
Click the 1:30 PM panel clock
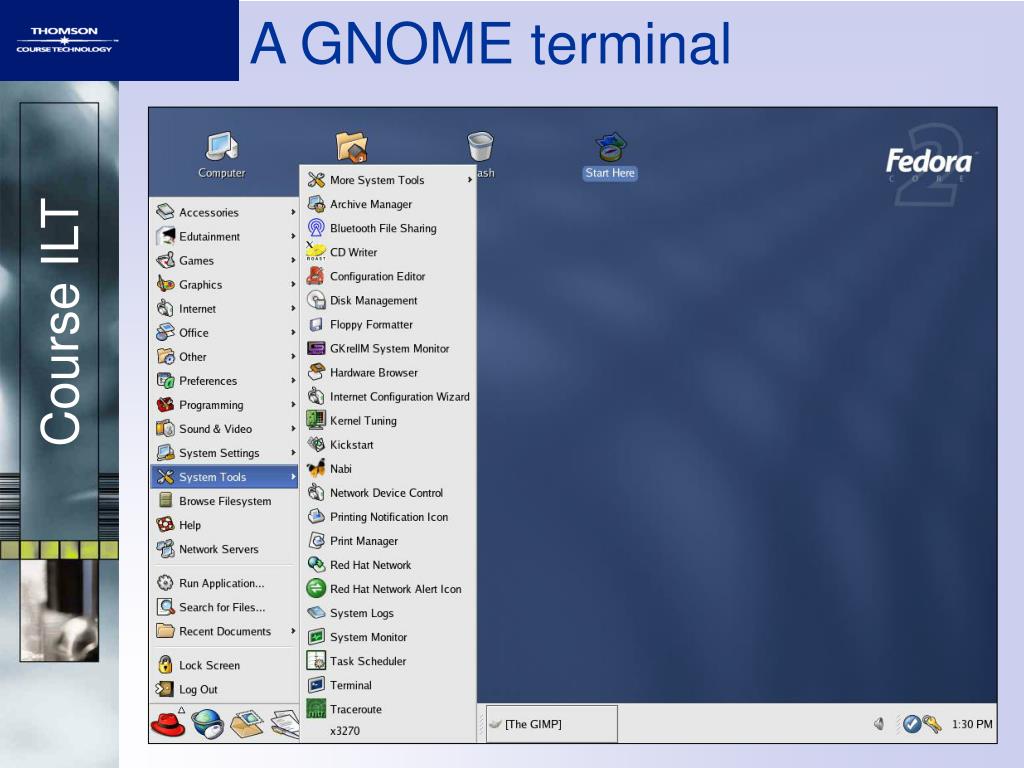[972, 724]
